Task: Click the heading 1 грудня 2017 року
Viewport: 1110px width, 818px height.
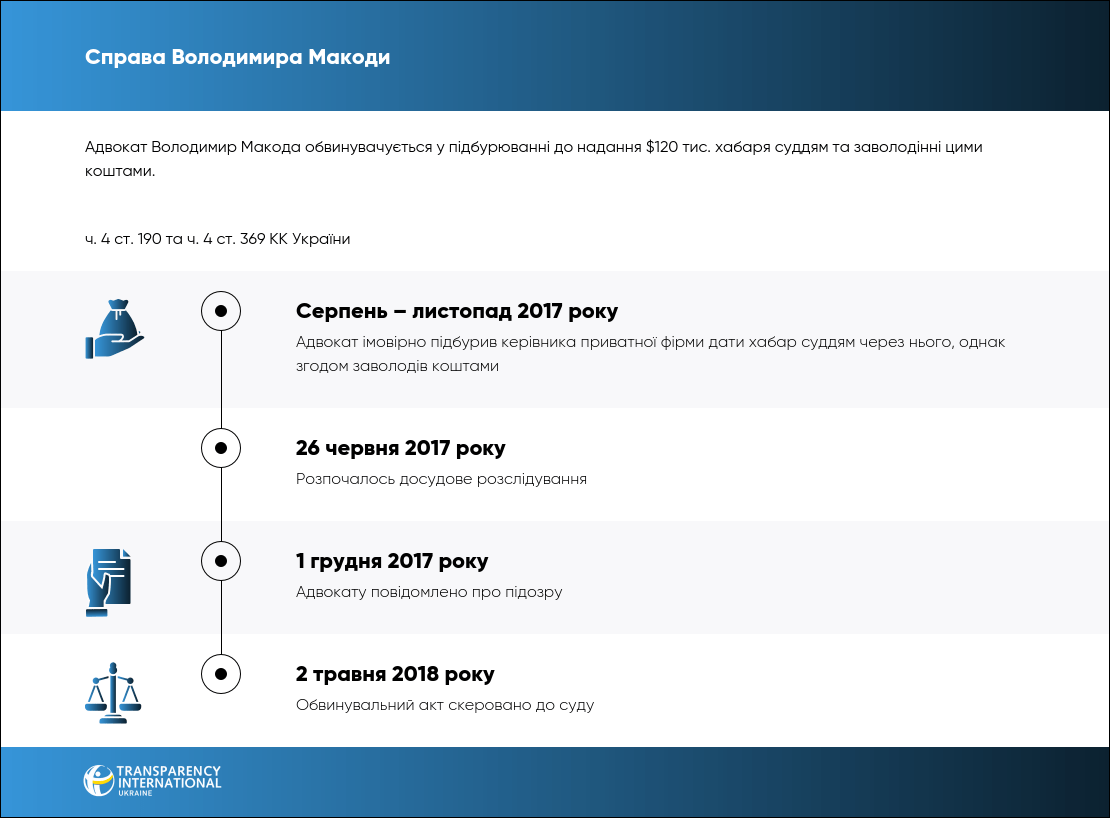Action: [392, 561]
